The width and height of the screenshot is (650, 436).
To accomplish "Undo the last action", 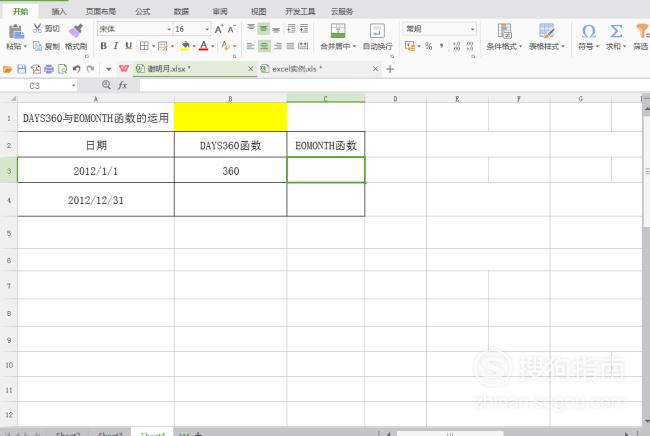I will [76, 69].
